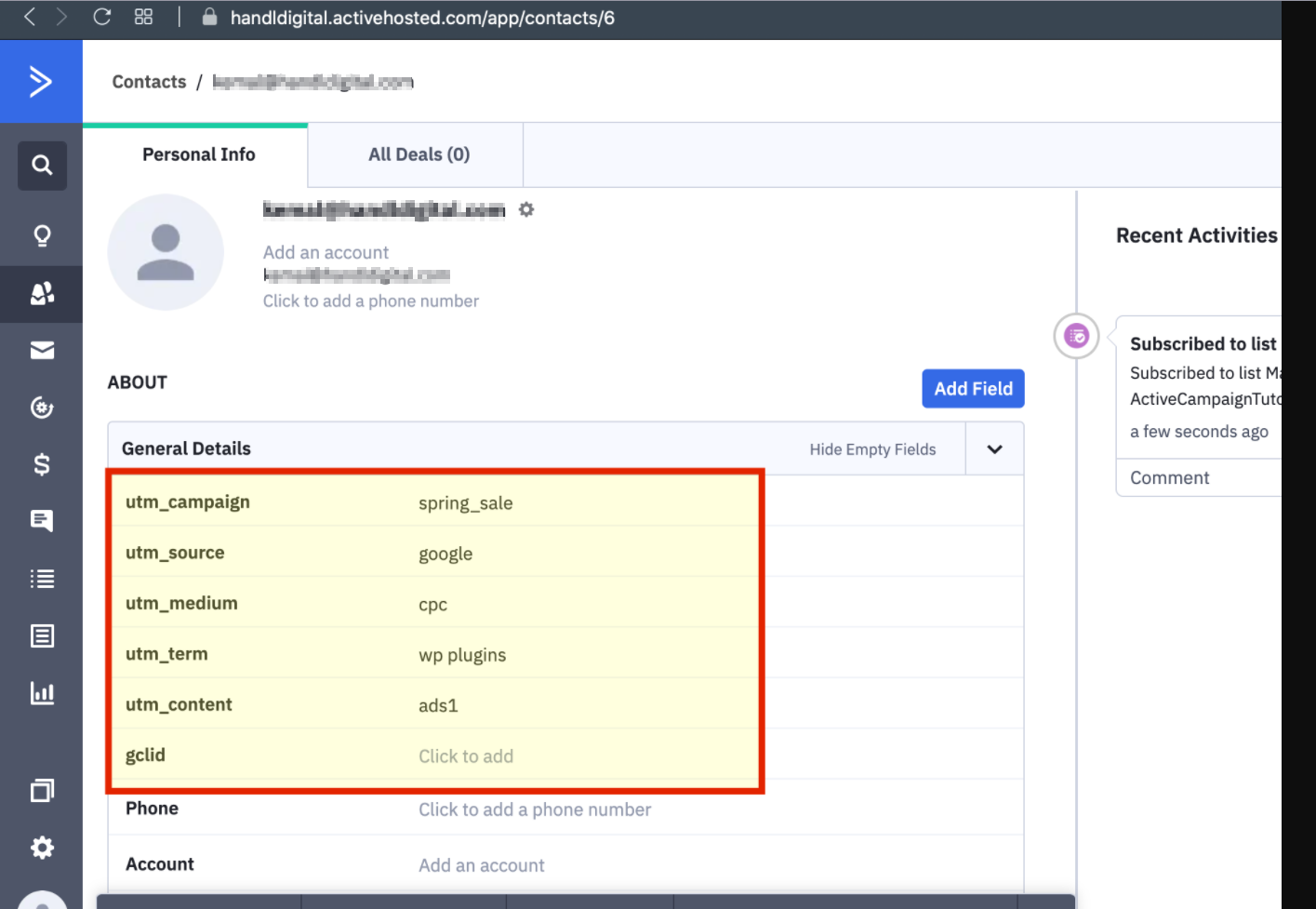The height and width of the screenshot is (909, 1316).
Task: Open Automations icon in sidebar
Action: tap(42, 408)
